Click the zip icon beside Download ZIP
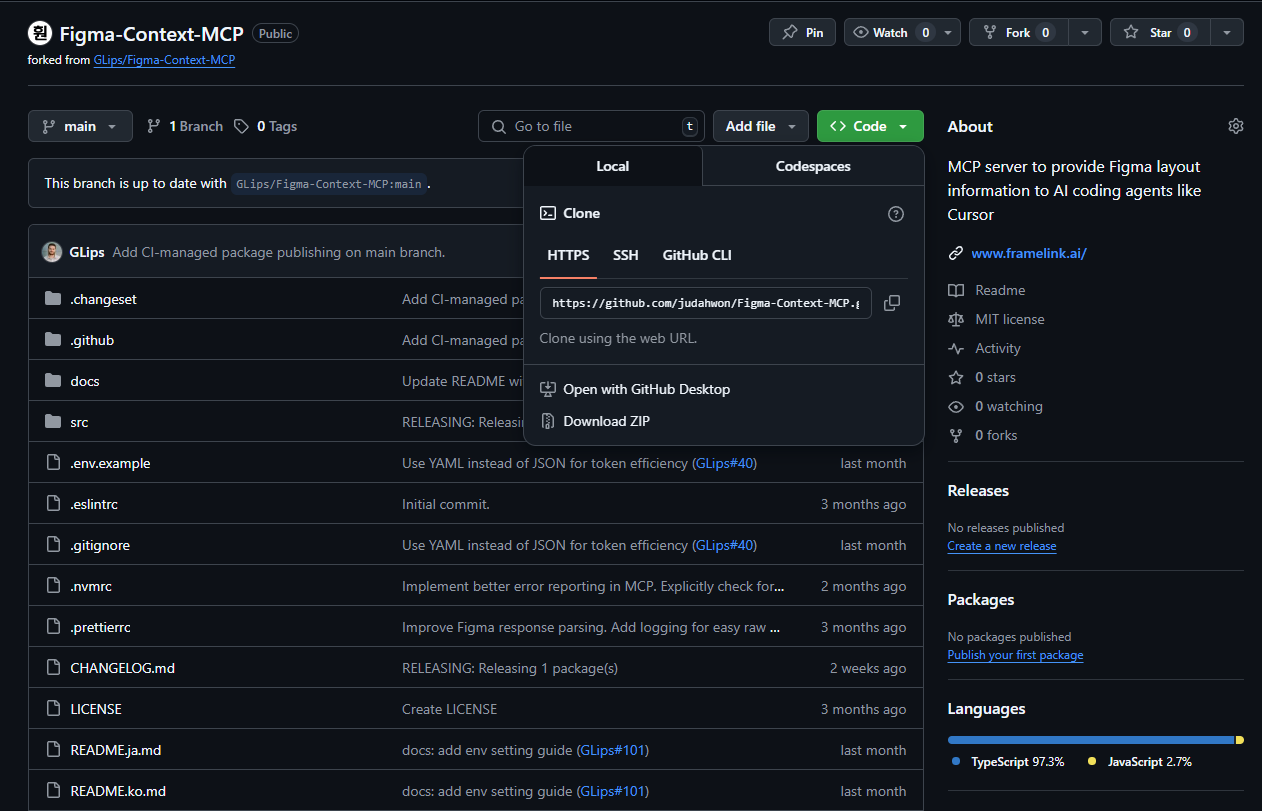This screenshot has height=811, width=1262. [548, 421]
